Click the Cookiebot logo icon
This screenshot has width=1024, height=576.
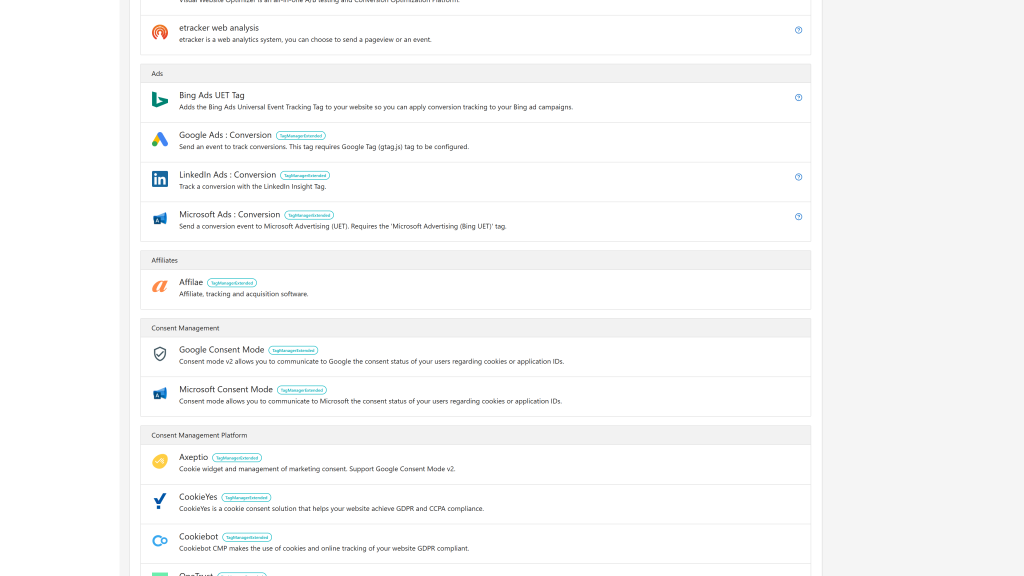tap(160, 541)
